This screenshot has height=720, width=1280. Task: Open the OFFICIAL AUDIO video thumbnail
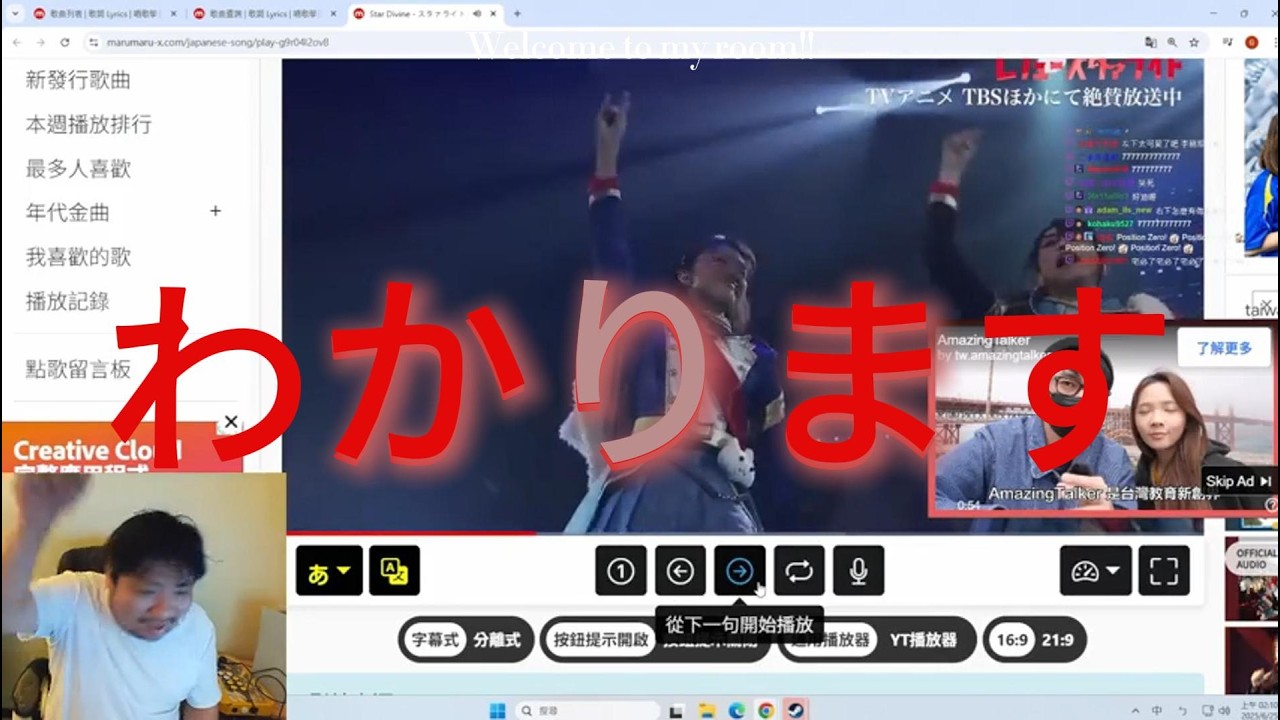tap(1251, 578)
